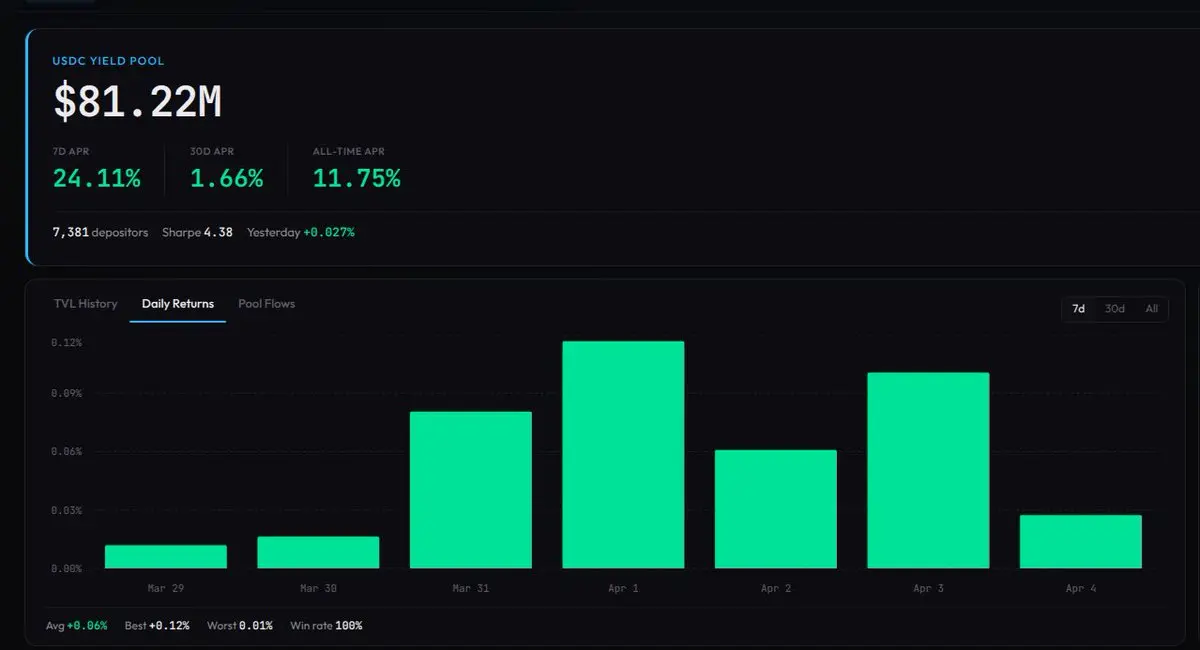Click the Sharpe 4.38 statistic

[x=197, y=232]
